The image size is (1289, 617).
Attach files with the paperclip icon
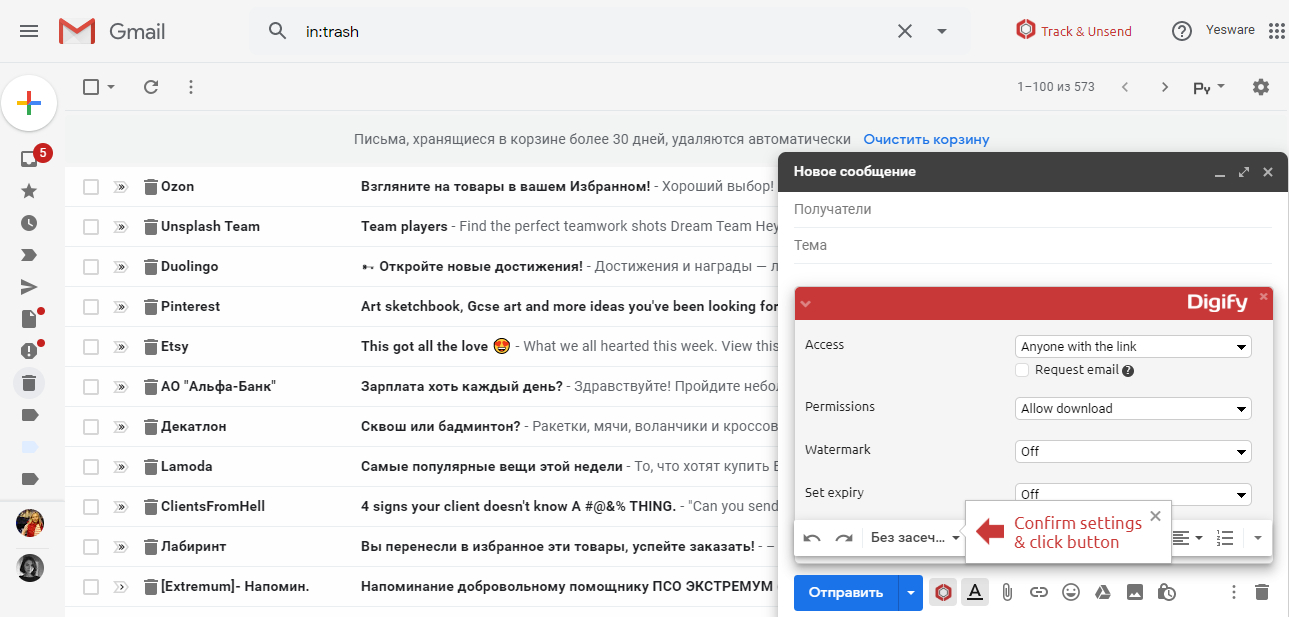pos(1007,592)
